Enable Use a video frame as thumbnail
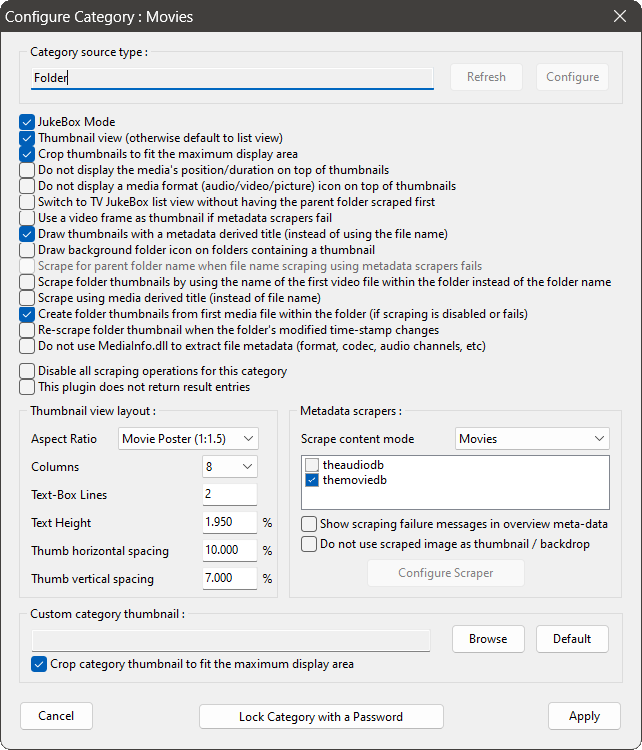Image resolution: width=642 pixels, height=750 pixels. (x=27, y=218)
